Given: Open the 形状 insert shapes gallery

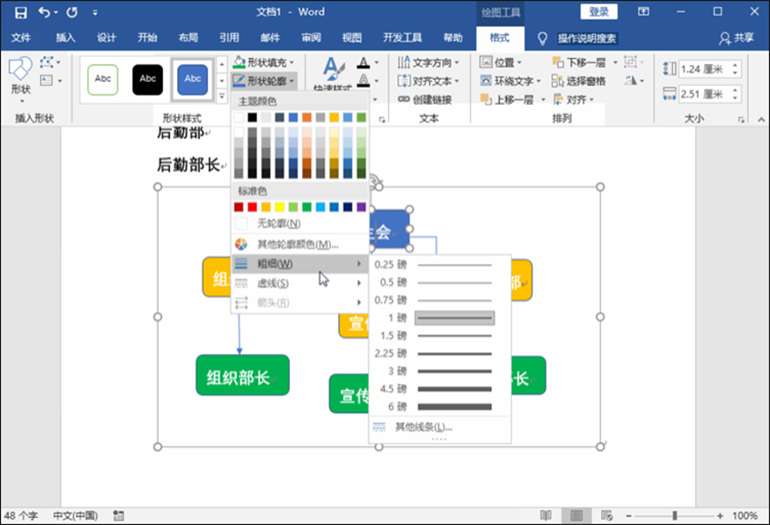Looking at the screenshot, I should point(21,80).
